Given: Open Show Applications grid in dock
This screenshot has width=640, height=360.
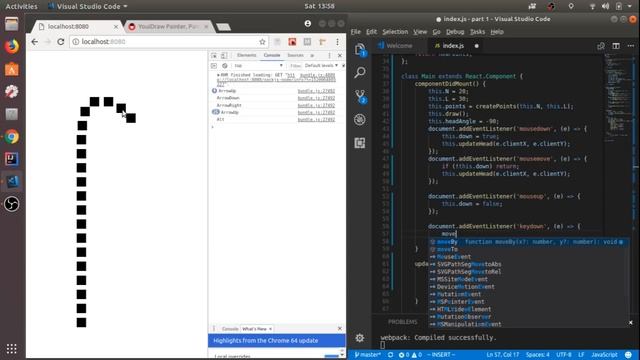Looking at the screenshot, I should point(11,348).
